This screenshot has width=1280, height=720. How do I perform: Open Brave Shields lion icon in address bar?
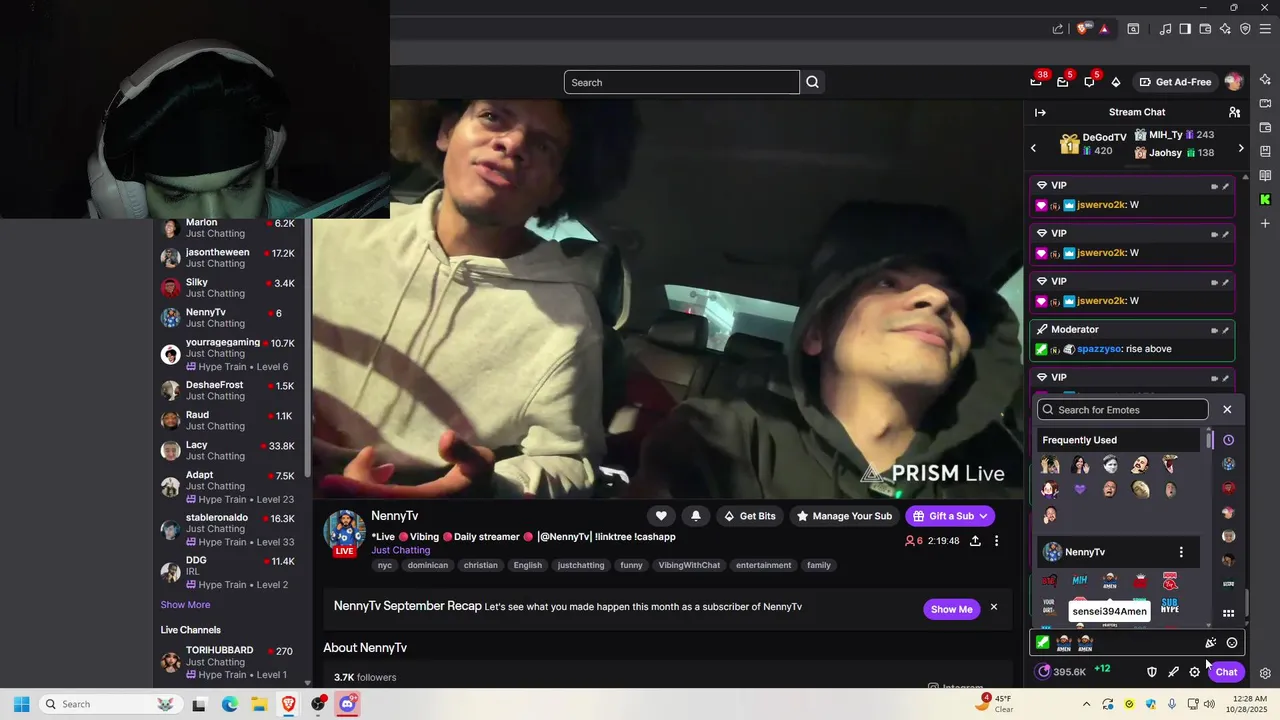[x=1083, y=29]
